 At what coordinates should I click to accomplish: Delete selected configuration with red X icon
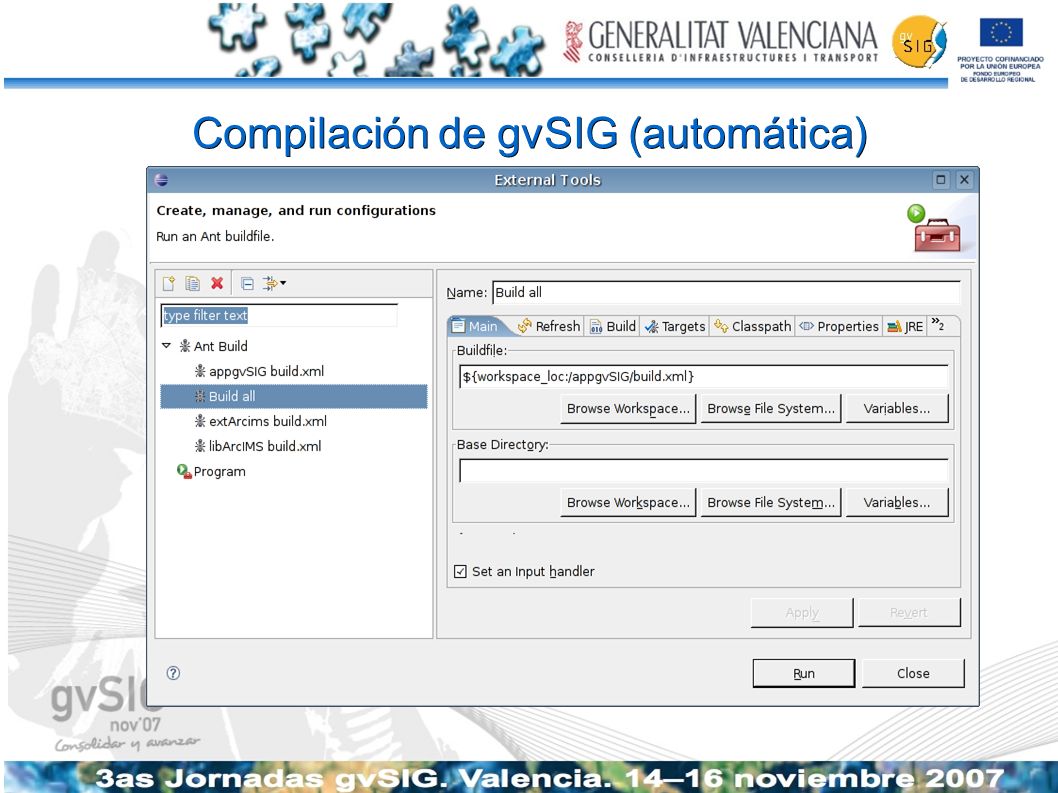click(217, 283)
